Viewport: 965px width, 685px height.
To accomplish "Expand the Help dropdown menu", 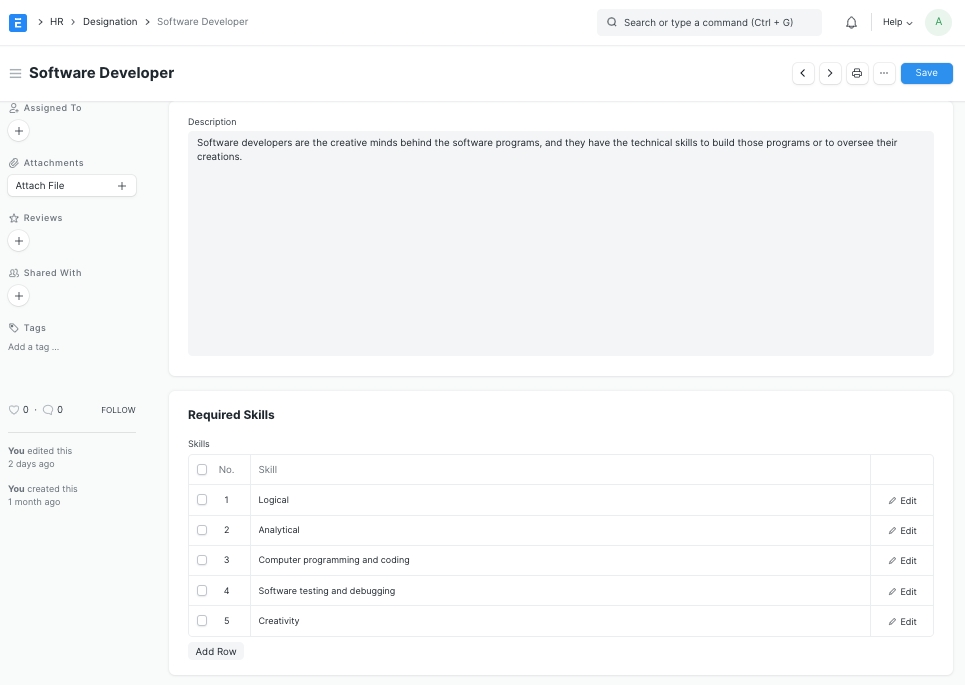I will tap(897, 22).
